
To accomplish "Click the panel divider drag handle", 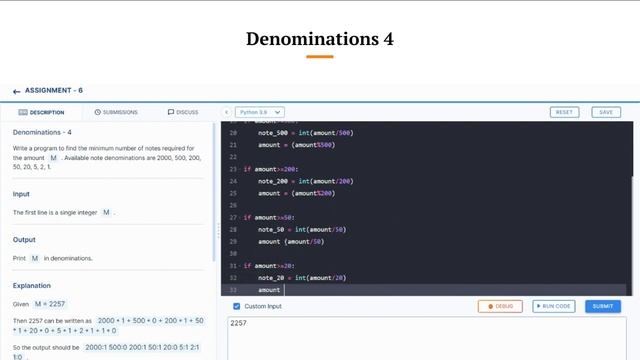I will click(x=218, y=231).
